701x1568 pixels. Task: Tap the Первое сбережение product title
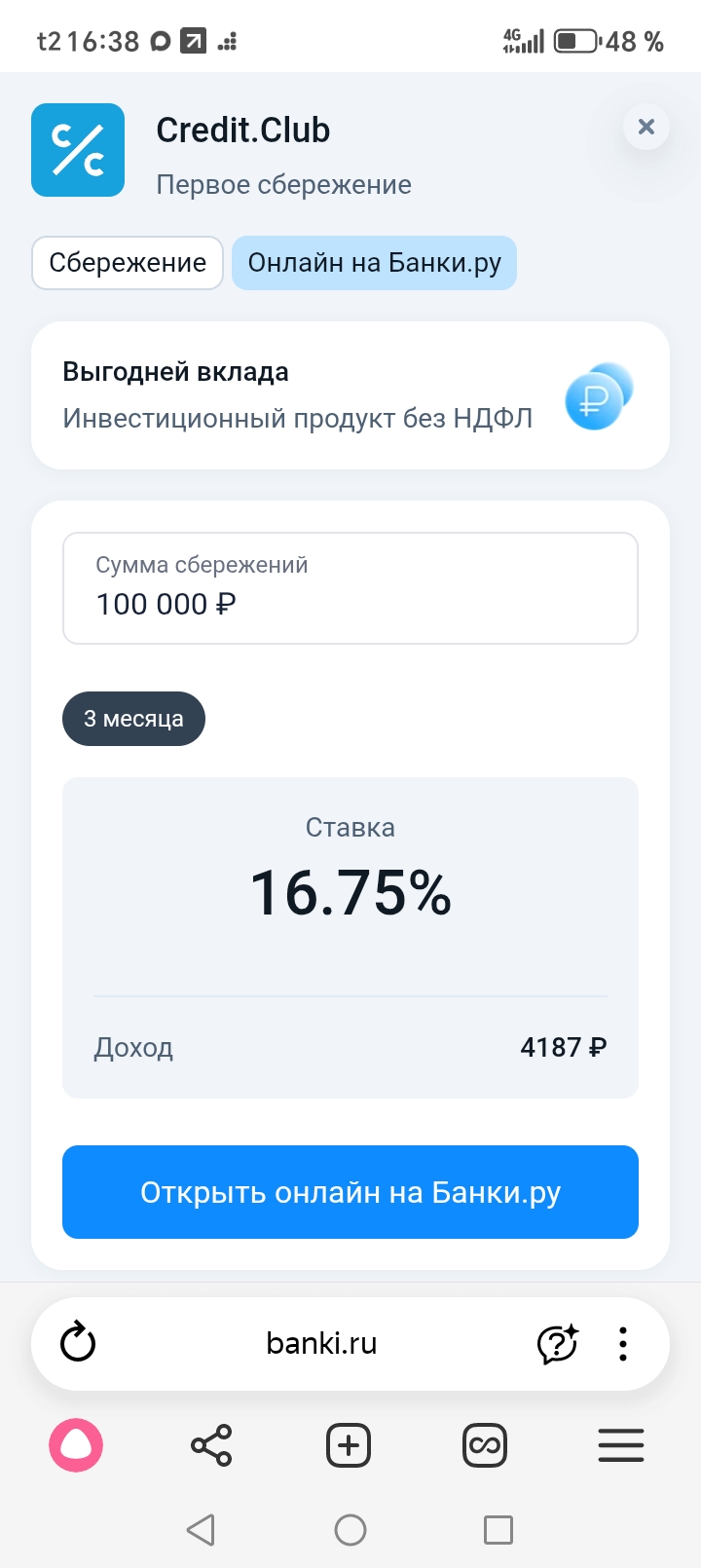click(x=283, y=185)
